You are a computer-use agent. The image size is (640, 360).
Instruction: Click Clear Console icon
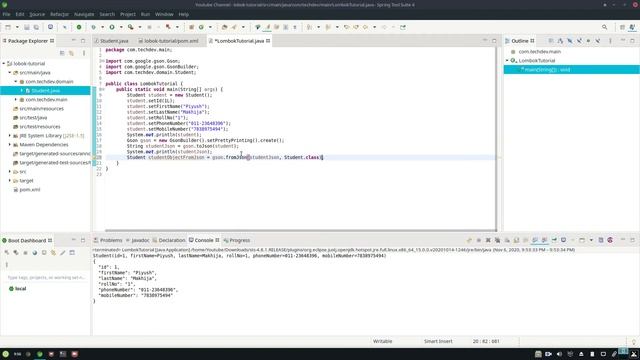click(x=507, y=240)
